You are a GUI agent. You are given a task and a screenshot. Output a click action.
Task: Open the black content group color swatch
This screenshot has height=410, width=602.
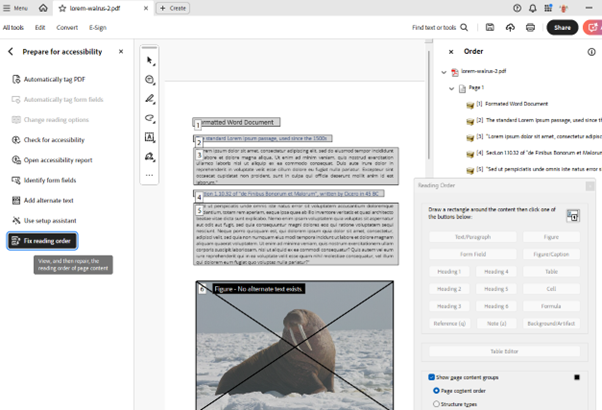coord(577,377)
